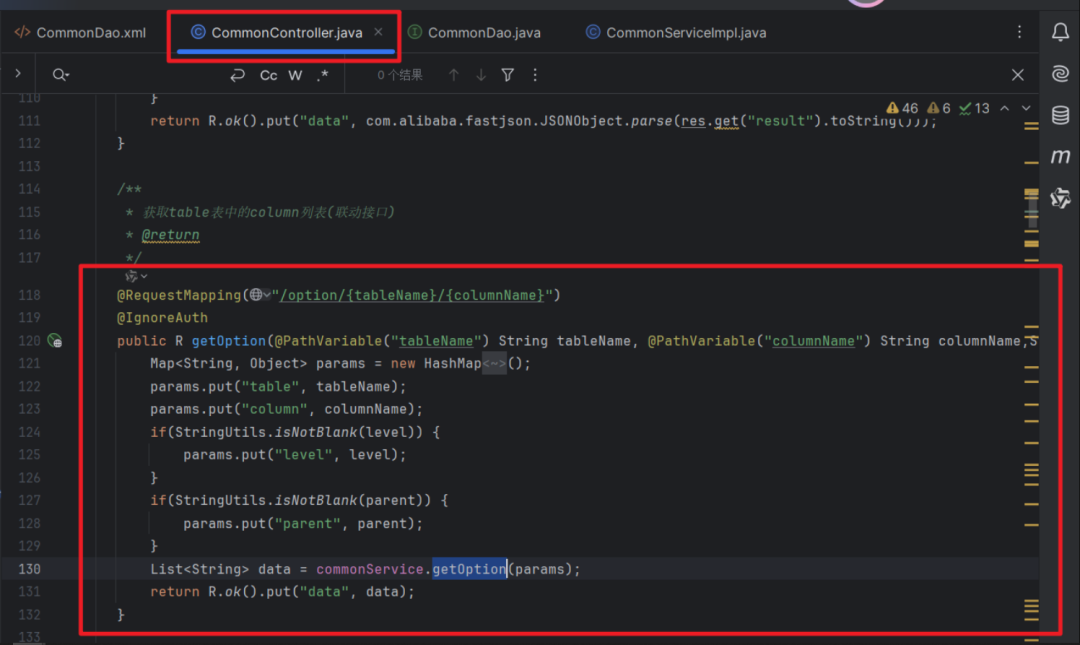Toggle Words (W) search option
The image size is (1080, 645).
click(295, 74)
